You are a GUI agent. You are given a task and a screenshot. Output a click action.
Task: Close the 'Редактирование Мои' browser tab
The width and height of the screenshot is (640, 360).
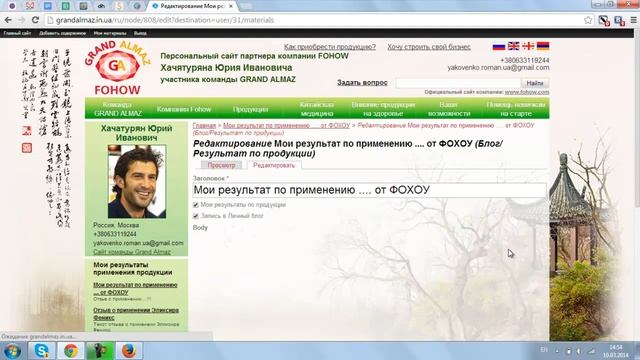click(x=231, y=6)
